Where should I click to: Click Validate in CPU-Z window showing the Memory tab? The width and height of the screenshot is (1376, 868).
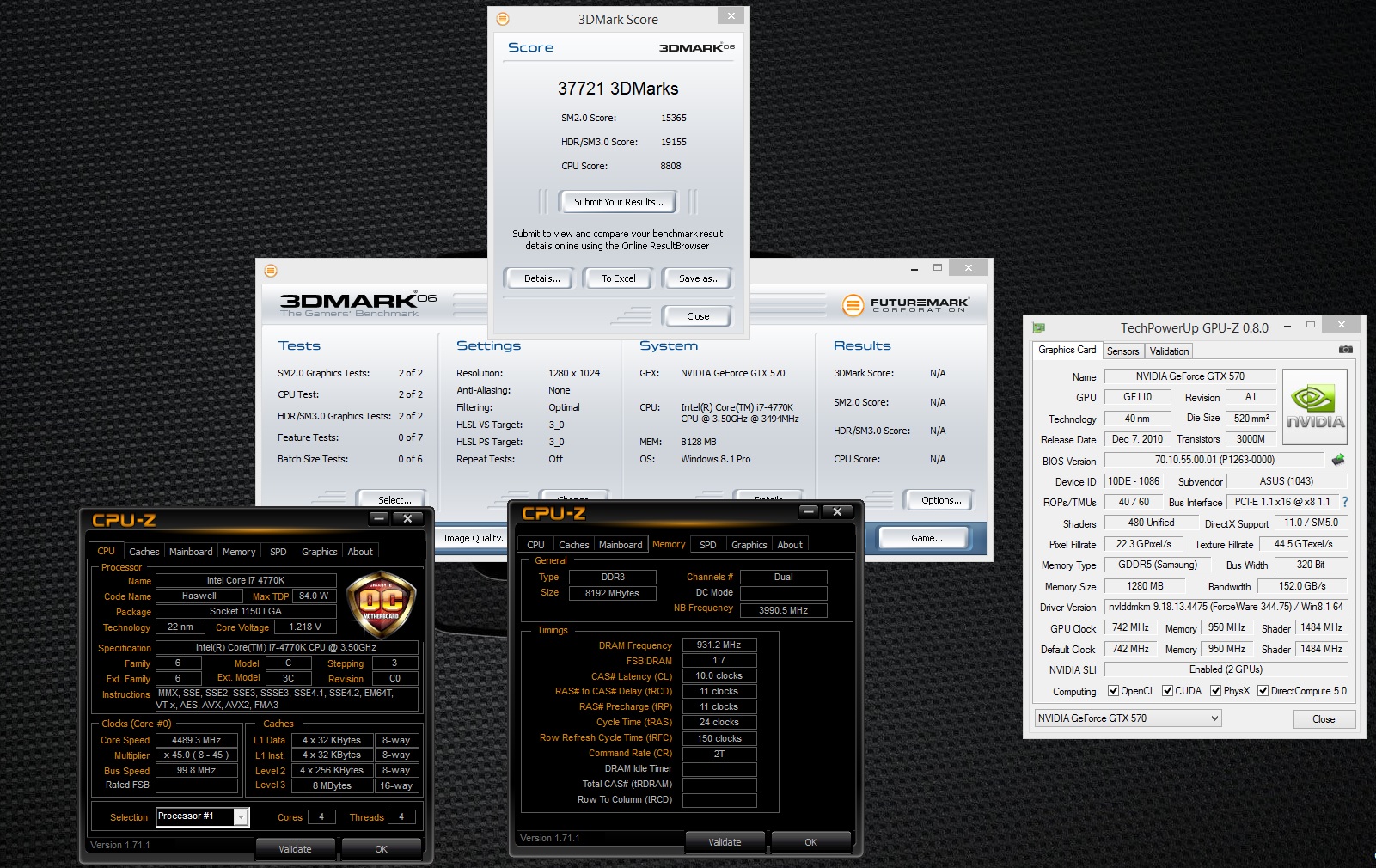click(x=725, y=842)
